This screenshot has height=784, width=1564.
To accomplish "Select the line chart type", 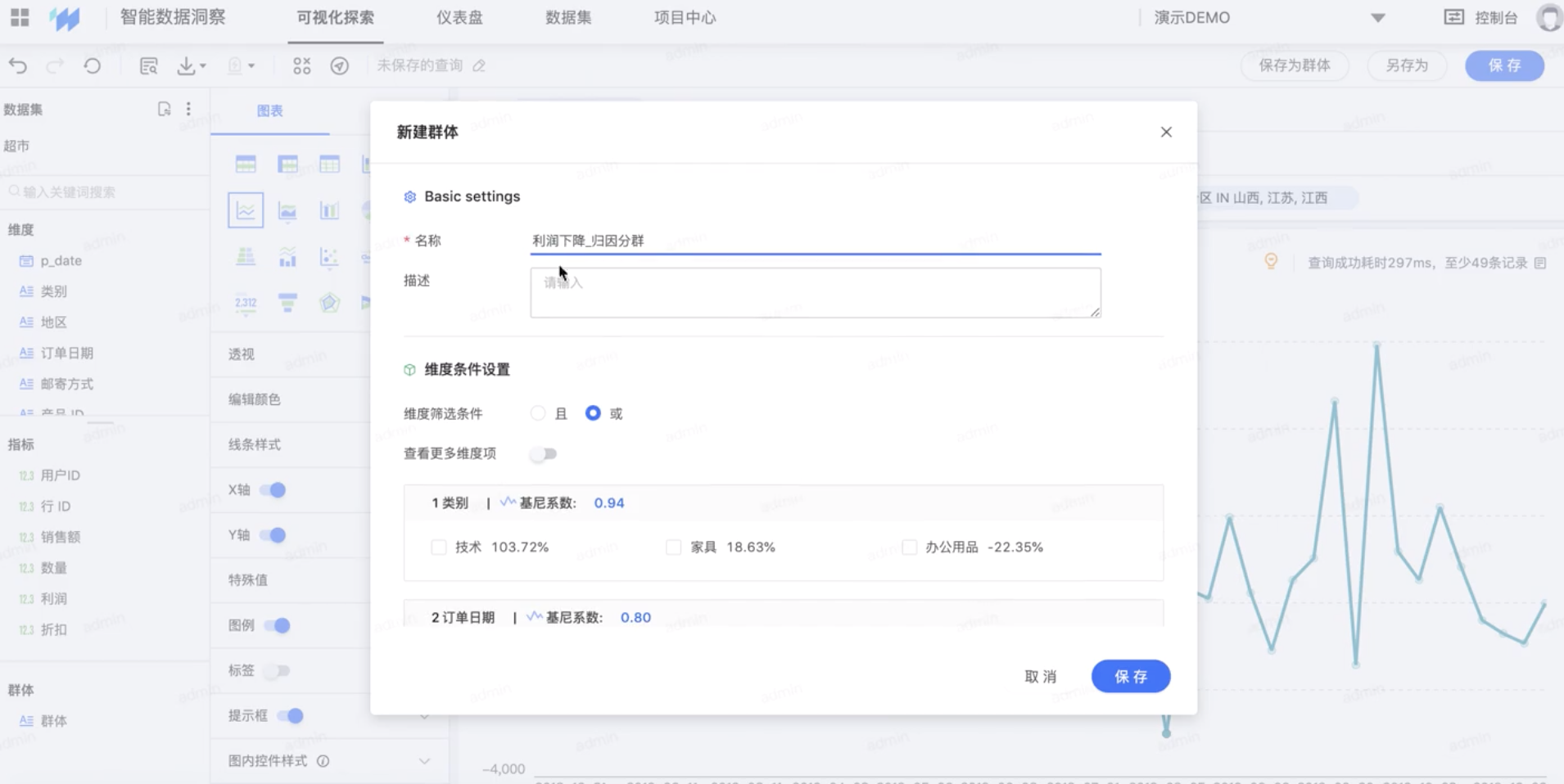I will tap(246, 210).
